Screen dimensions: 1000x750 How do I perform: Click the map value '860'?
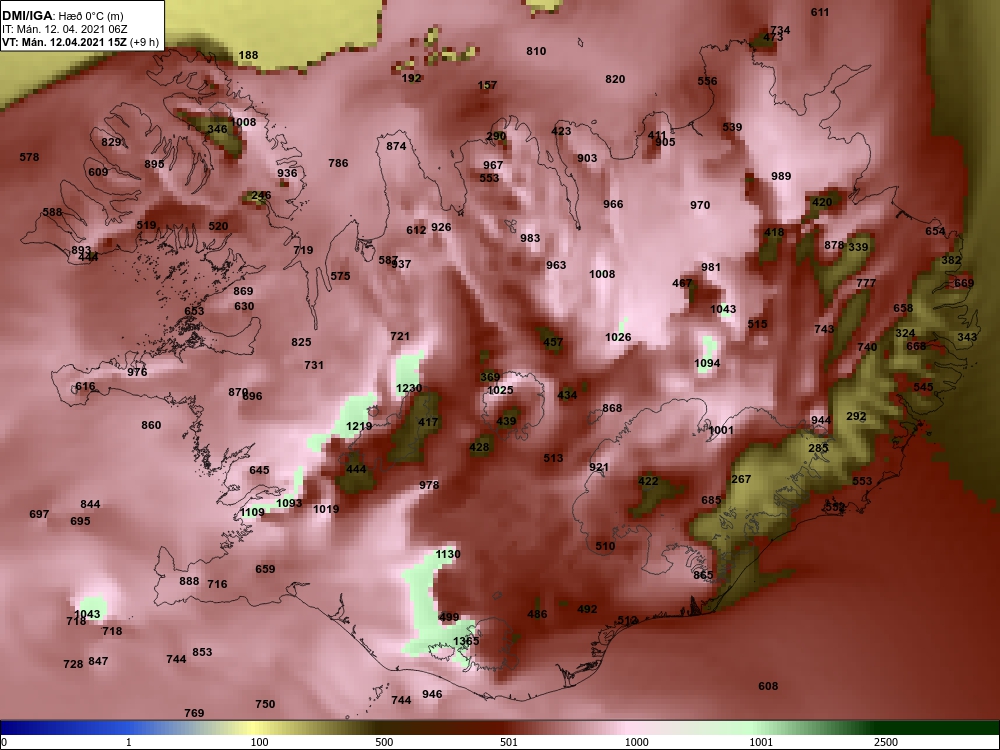(151, 425)
